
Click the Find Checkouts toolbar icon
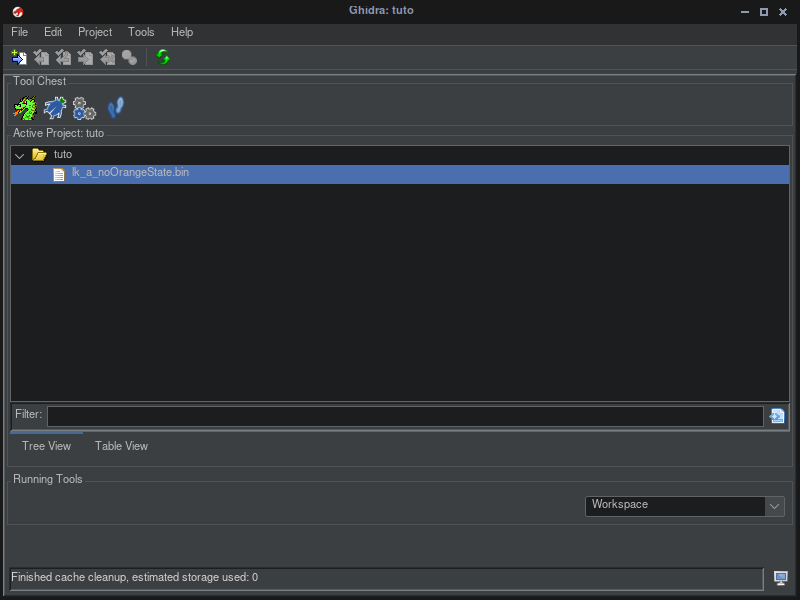129,58
